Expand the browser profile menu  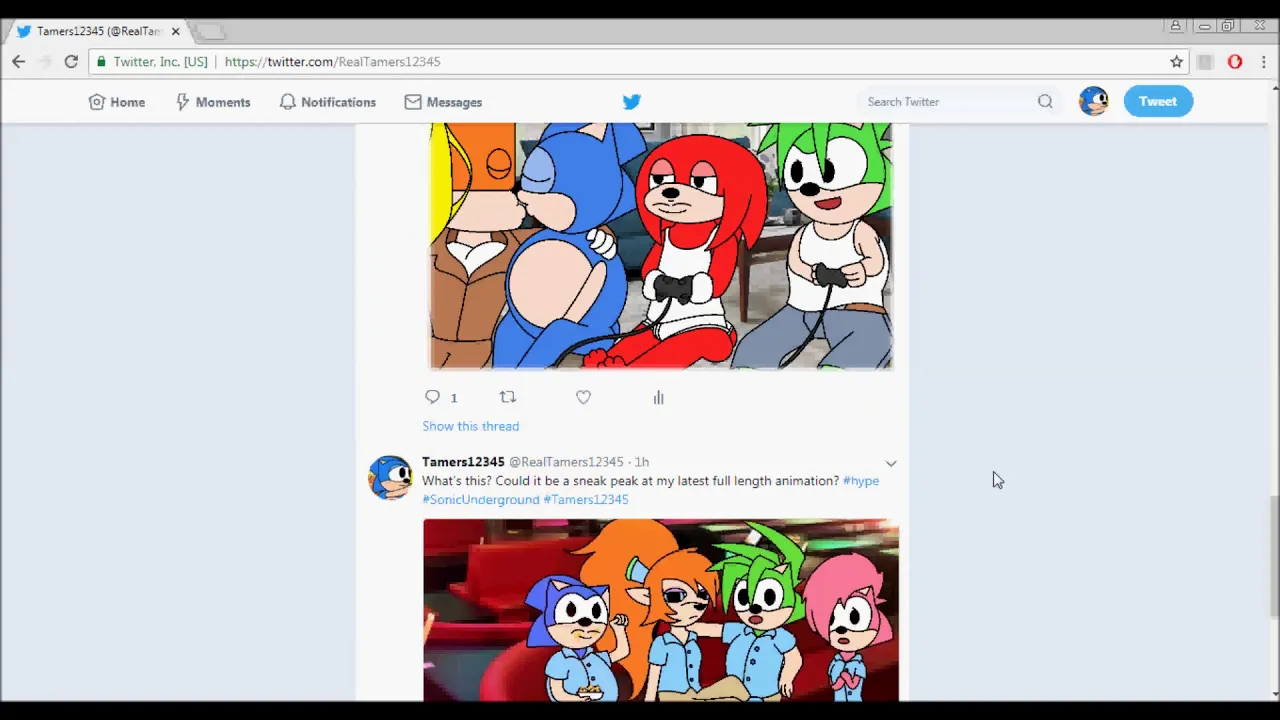tap(1175, 25)
